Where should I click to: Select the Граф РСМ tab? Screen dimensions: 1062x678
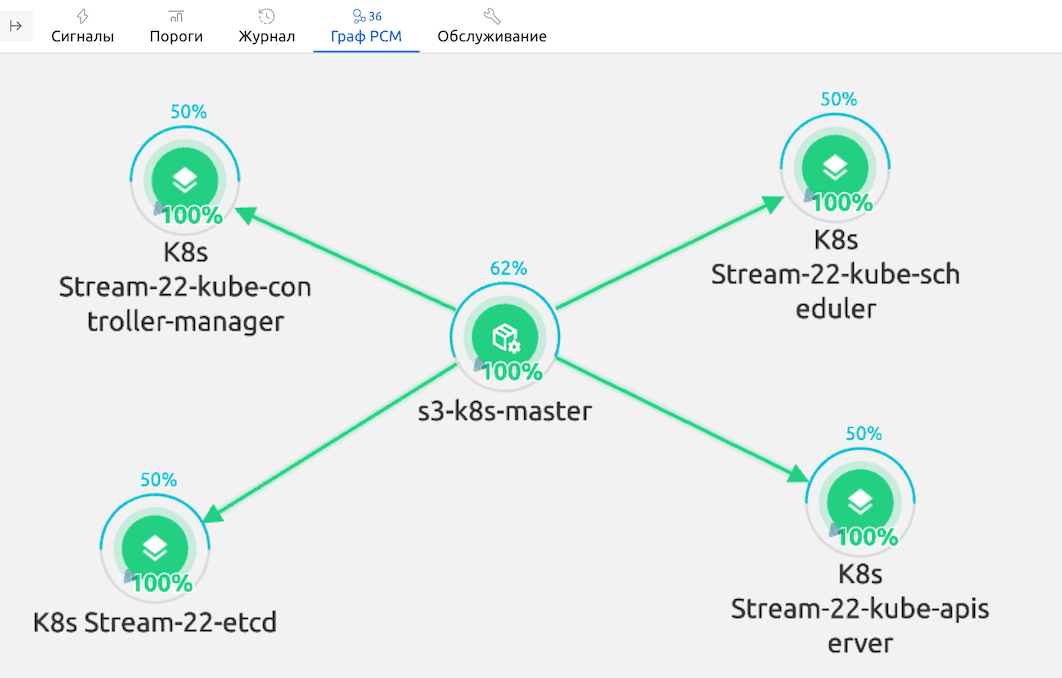click(x=366, y=27)
